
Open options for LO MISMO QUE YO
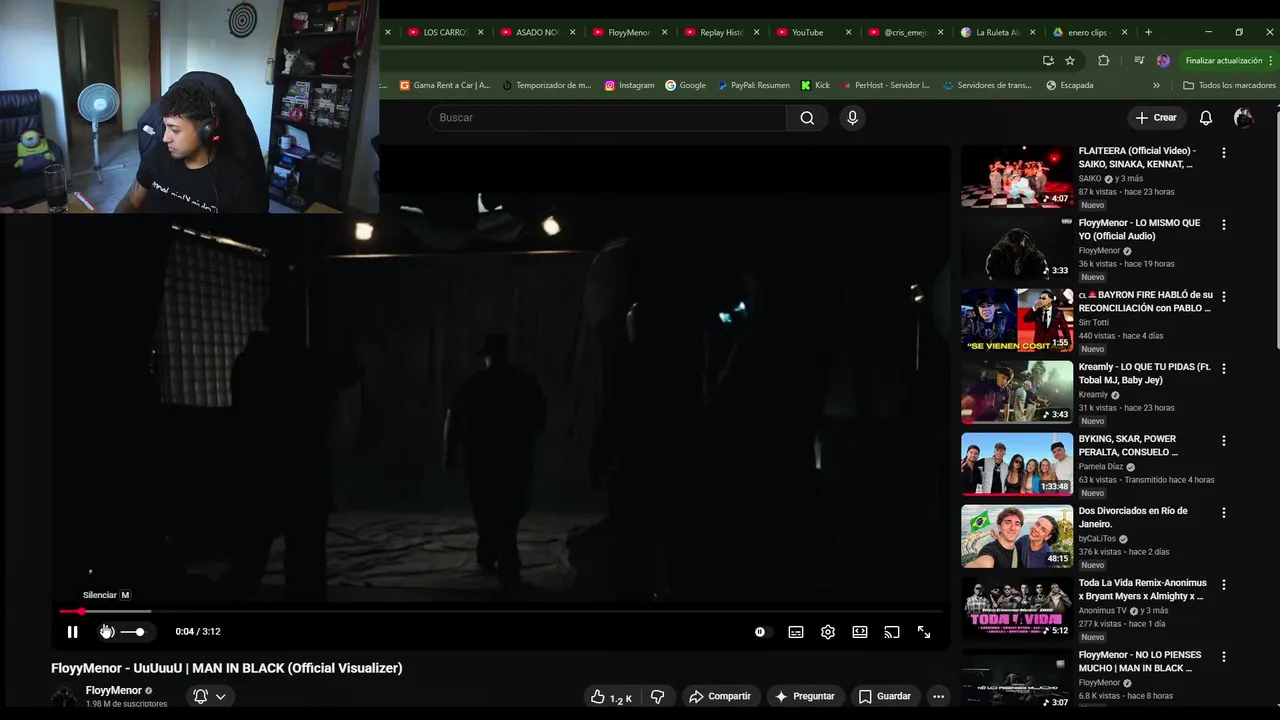(1223, 225)
